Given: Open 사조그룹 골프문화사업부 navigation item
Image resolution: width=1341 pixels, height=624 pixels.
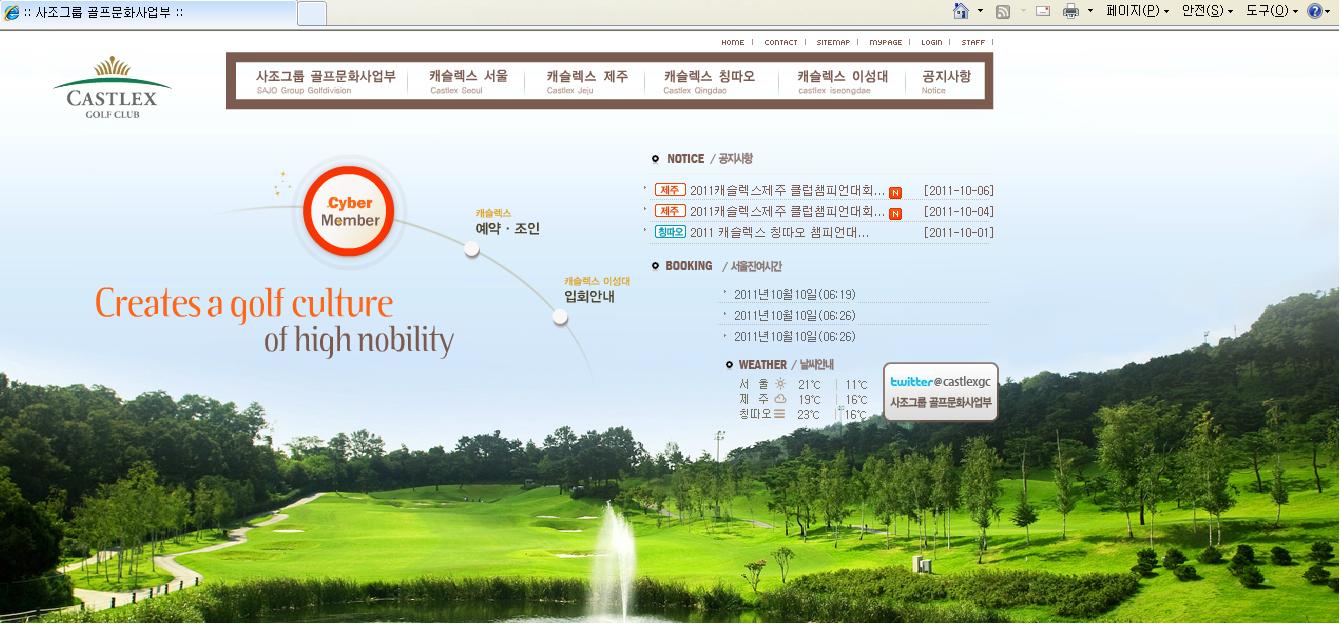Looking at the screenshot, I should coord(326,82).
